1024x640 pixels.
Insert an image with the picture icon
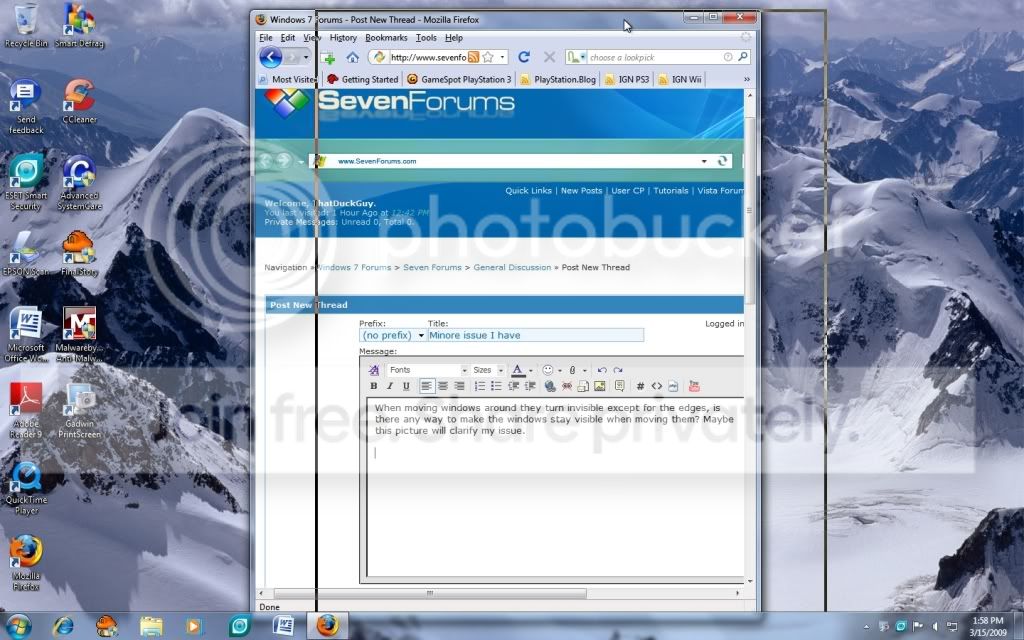click(600, 386)
